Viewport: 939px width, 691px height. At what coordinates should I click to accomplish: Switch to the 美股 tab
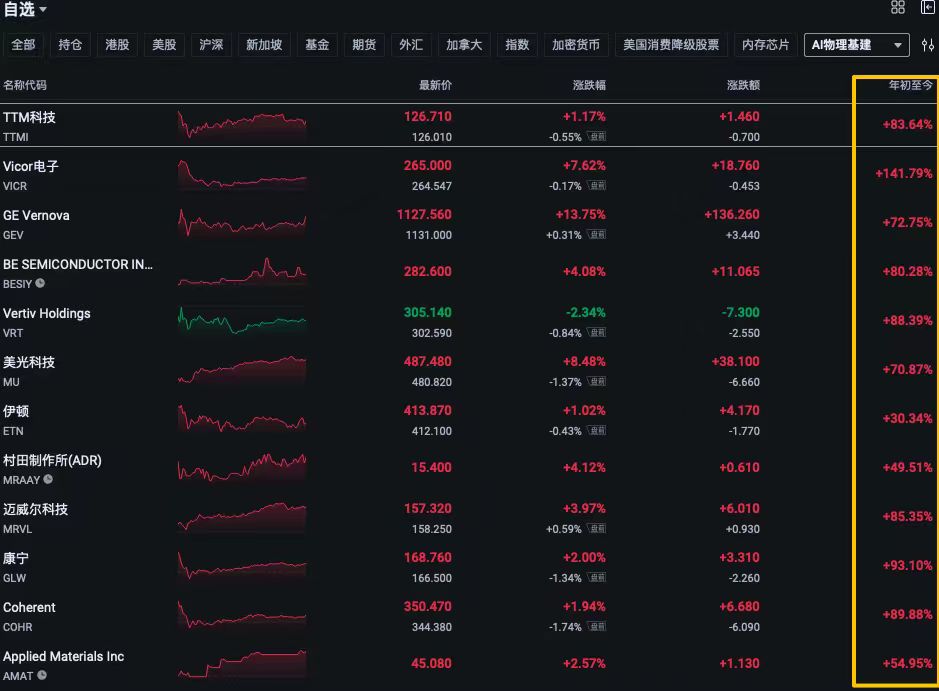coord(164,45)
